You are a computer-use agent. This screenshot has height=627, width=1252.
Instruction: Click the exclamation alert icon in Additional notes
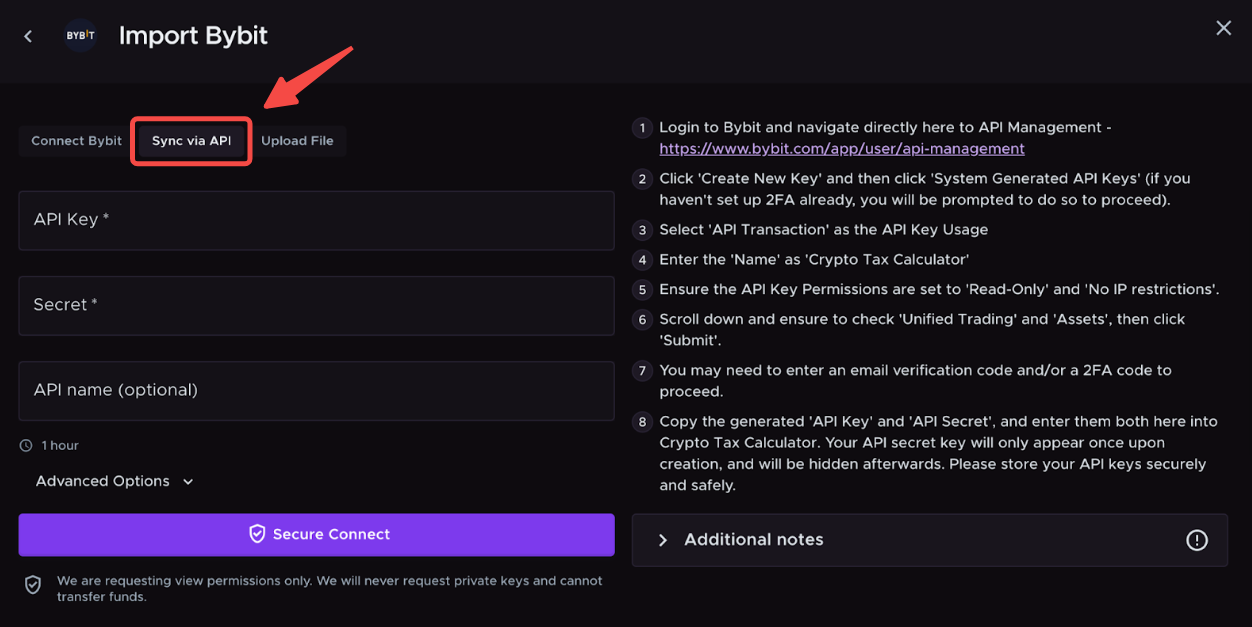pyautogui.click(x=1196, y=540)
